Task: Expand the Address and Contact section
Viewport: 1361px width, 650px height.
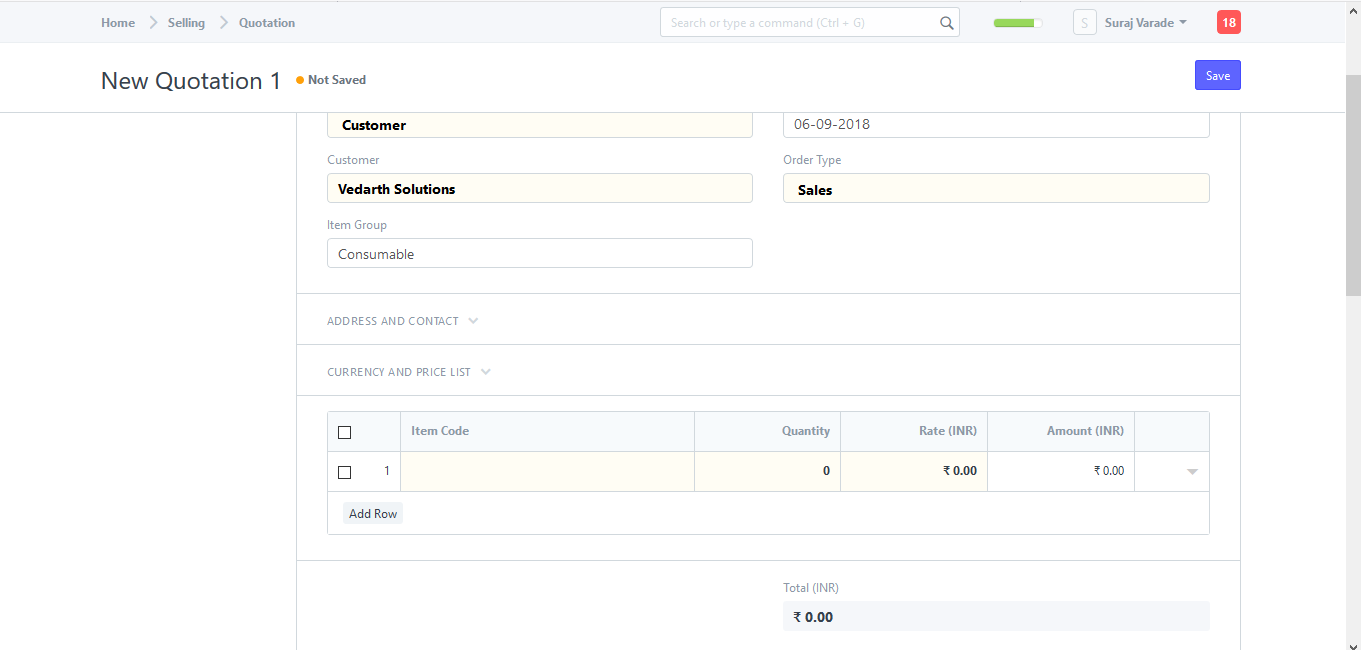Action: pyautogui.click(x=402, y=321)
